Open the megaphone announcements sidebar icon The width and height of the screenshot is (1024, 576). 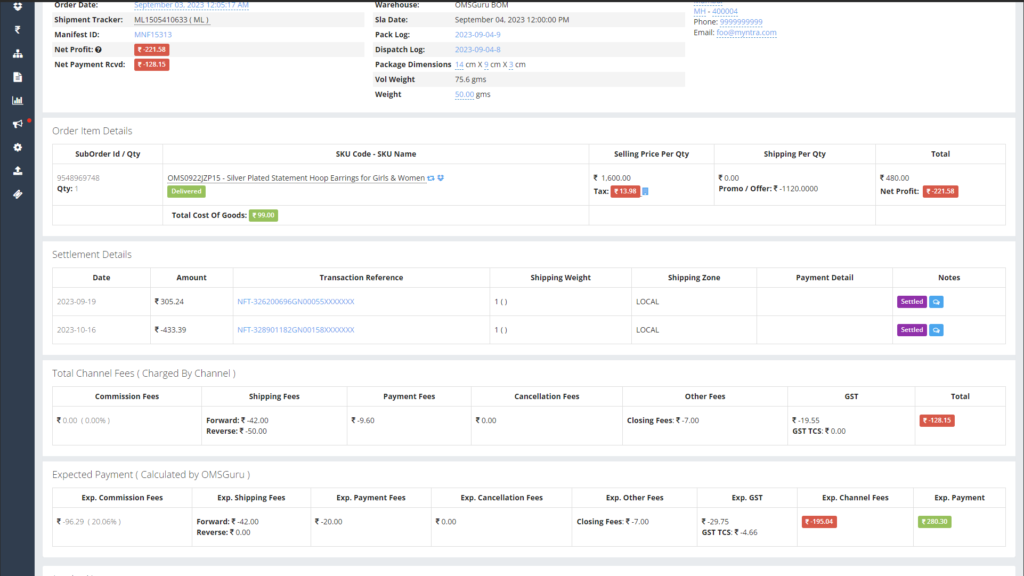(17, 124)
